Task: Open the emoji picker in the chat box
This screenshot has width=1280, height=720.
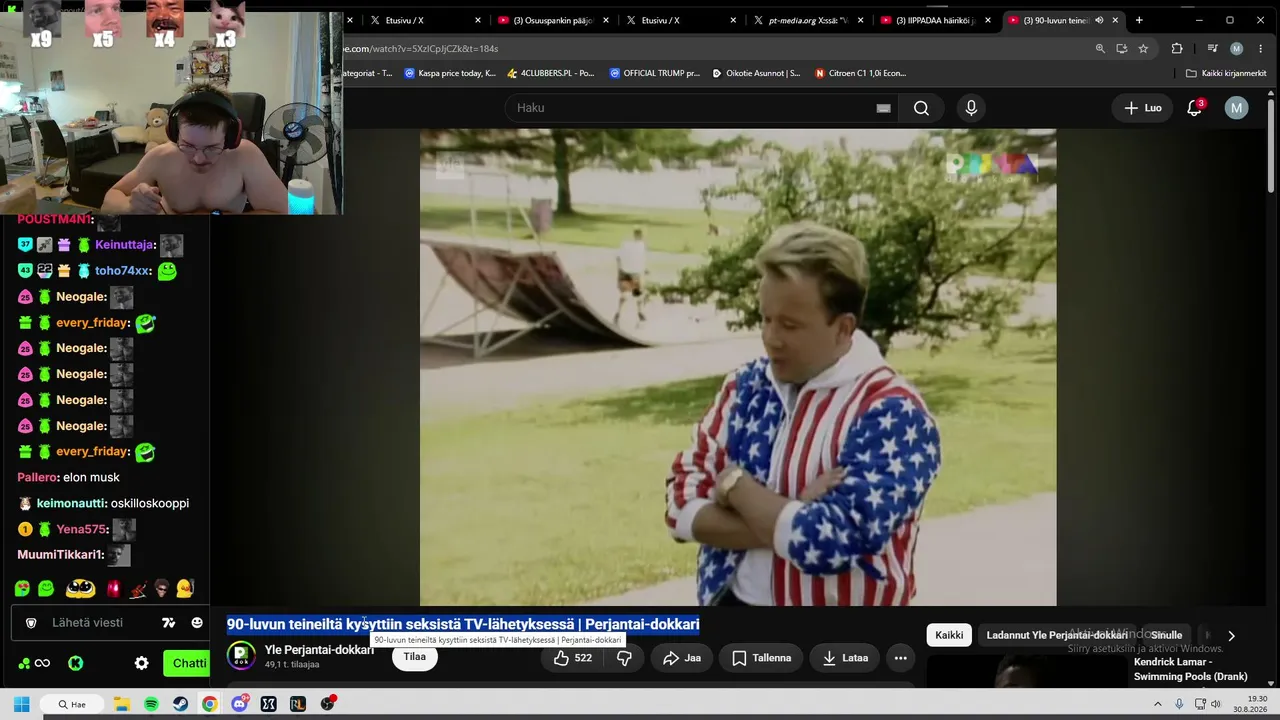Action: (x=197, y=622)
